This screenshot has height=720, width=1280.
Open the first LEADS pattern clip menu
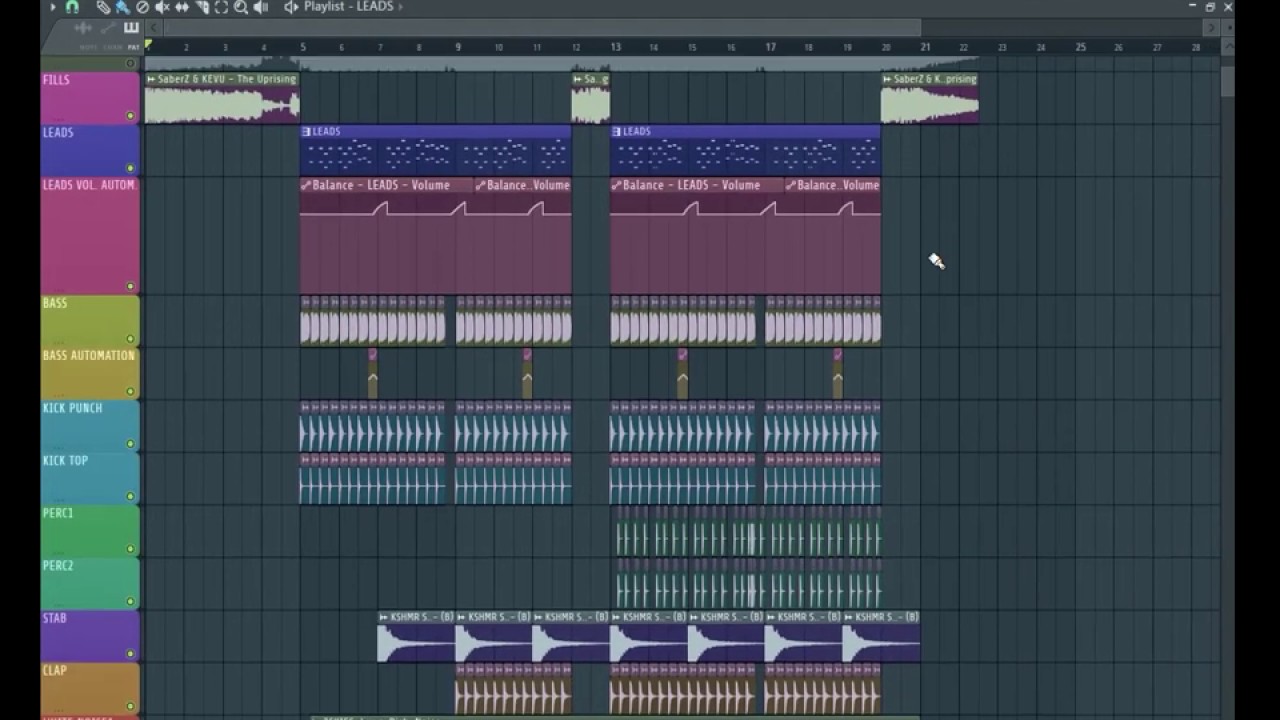[x=306, y=131]
